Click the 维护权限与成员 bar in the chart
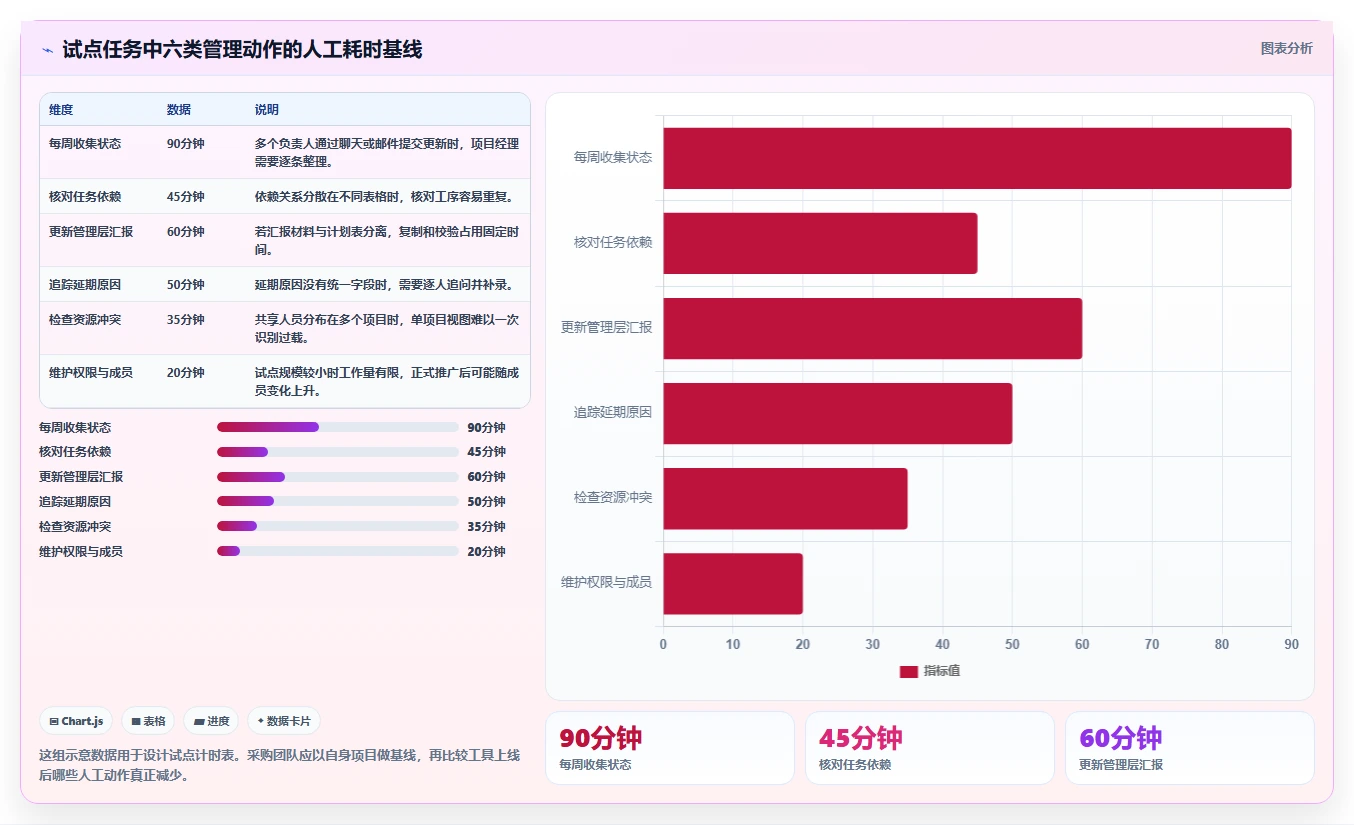The width and height of the screenshot is (1354, 825). [733, 583]
